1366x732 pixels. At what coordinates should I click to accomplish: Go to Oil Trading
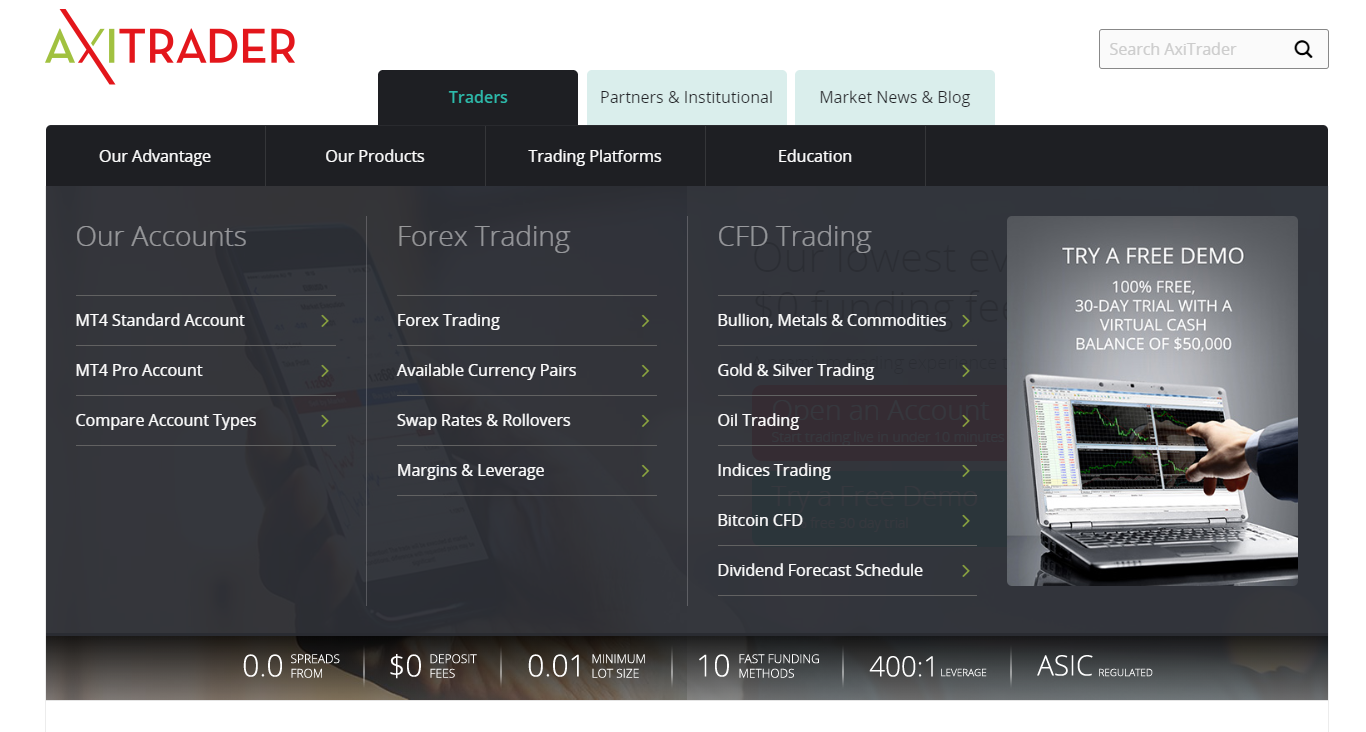point(847,420)
